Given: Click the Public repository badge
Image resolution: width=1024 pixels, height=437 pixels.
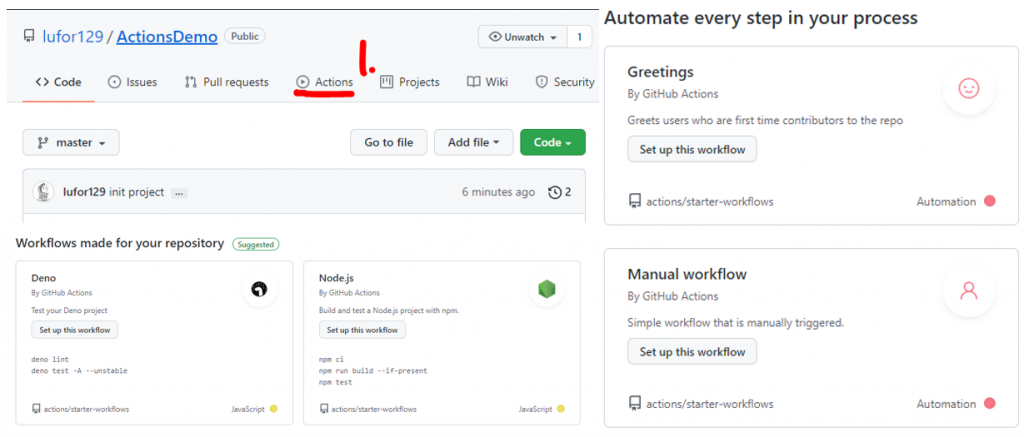Looking at the screenshot, I should (245, 36).
